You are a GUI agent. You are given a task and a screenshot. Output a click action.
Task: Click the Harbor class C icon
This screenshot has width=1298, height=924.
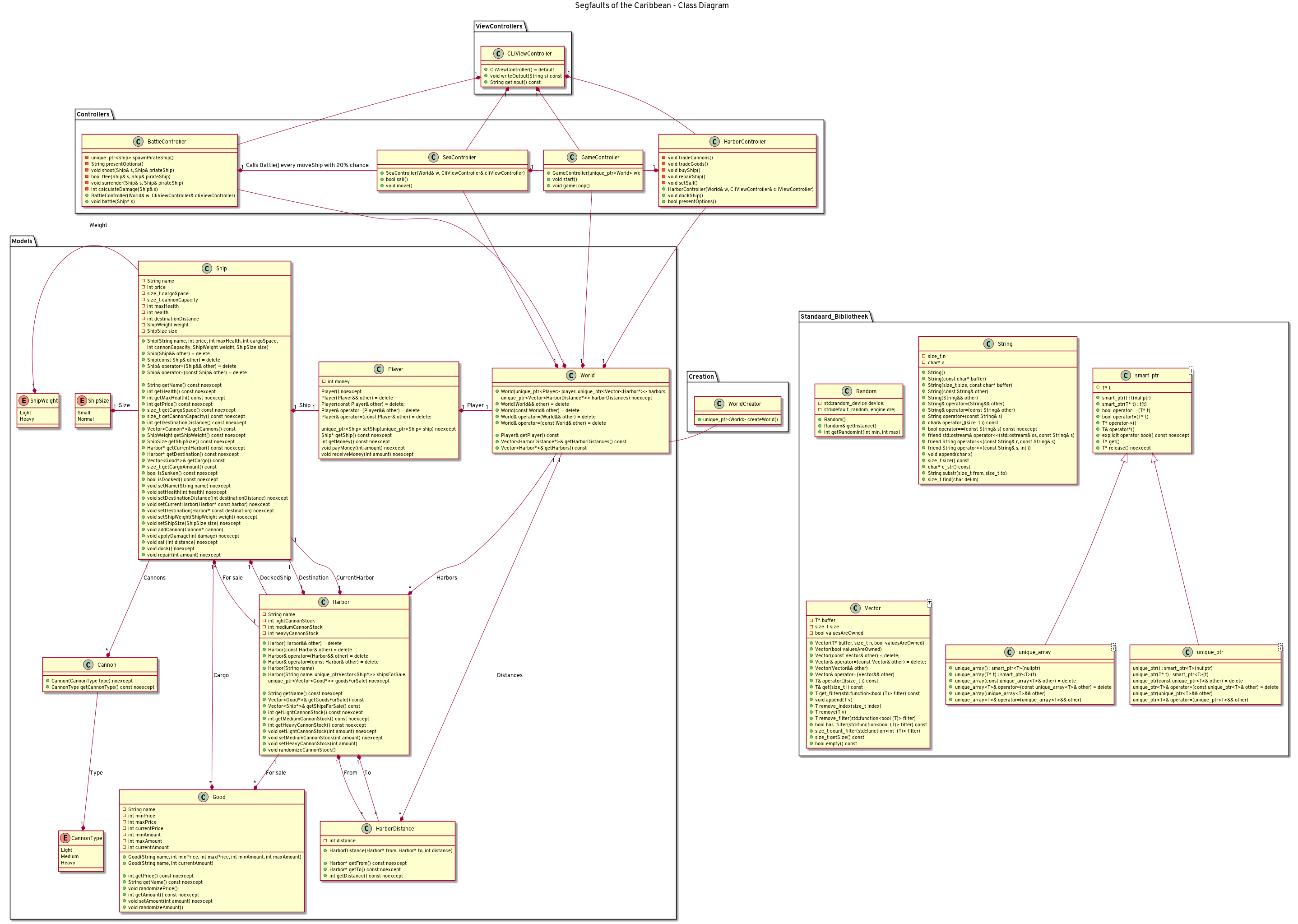click(x=323, y=602)
